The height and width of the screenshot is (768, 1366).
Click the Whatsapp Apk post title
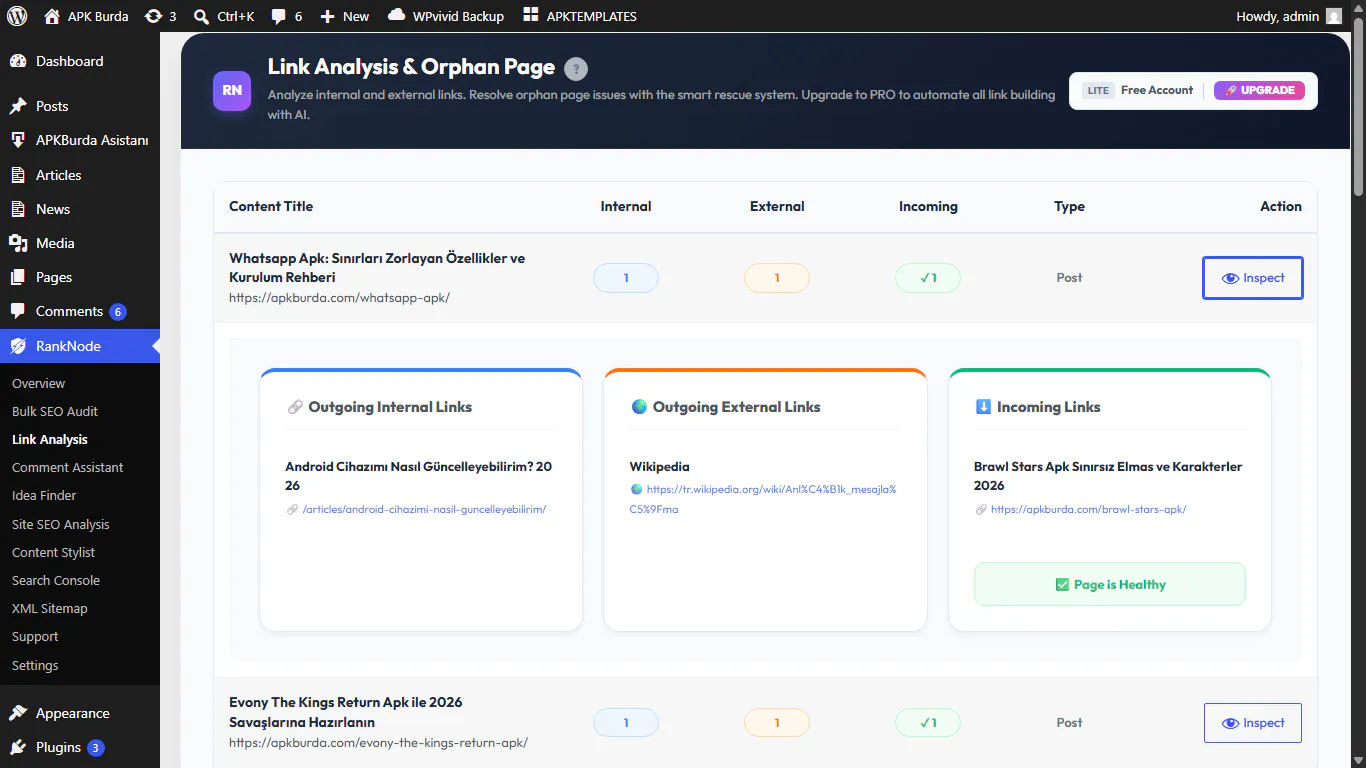point(377,267)
